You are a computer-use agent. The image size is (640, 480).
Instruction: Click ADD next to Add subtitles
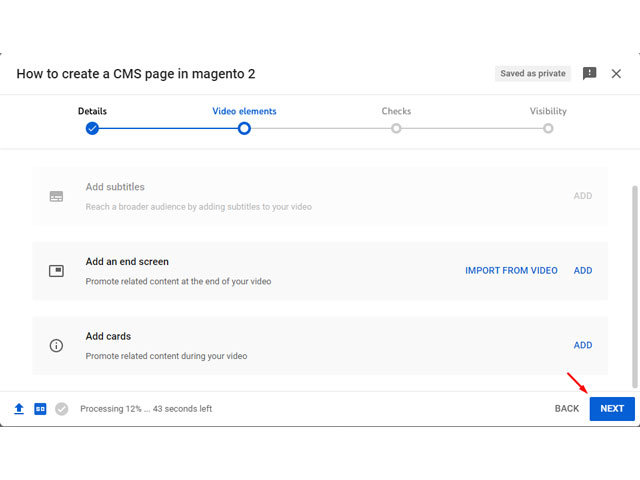pos(583,196)
